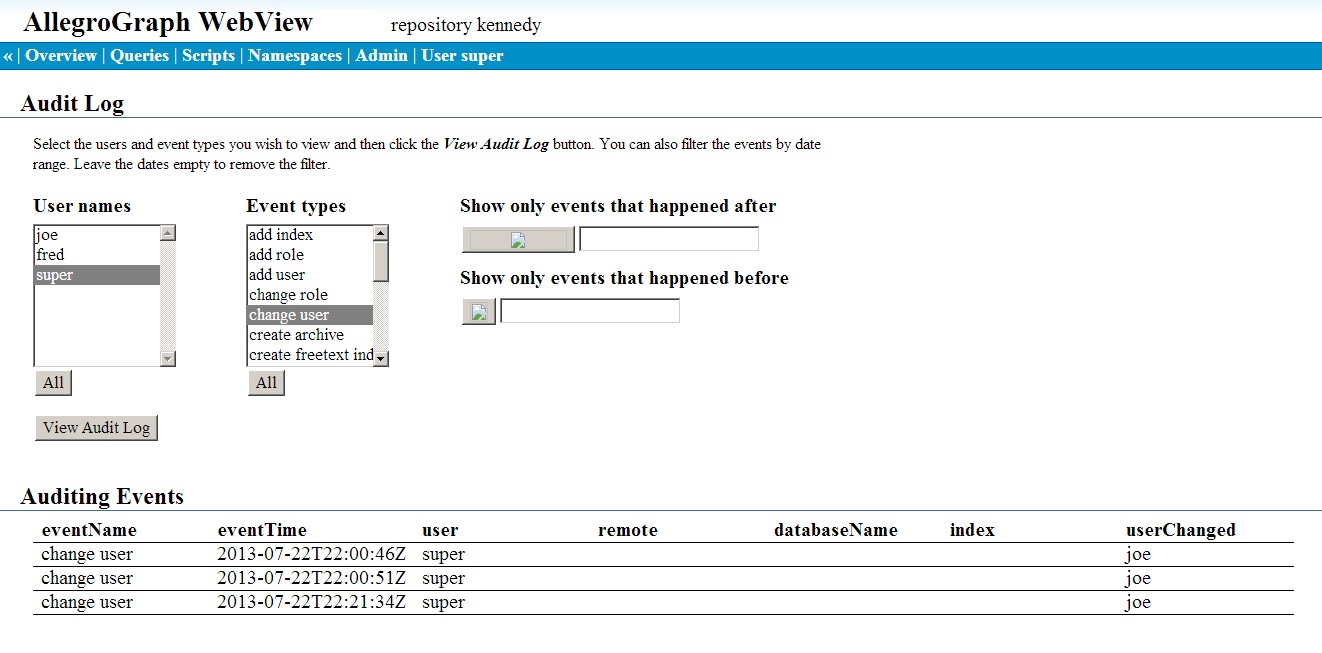Open the date picker for events before
Screen dimensions: 1322x653
[477, 311]
